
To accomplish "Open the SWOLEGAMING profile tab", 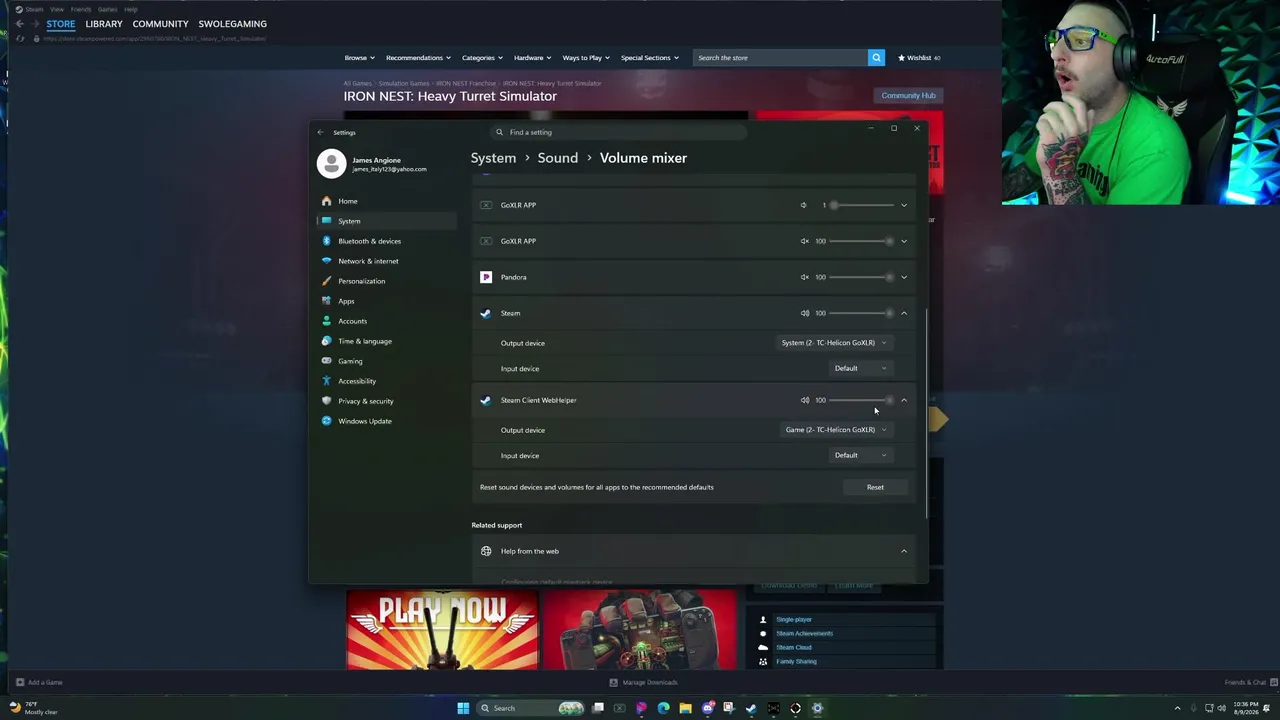I will [232, 24].
